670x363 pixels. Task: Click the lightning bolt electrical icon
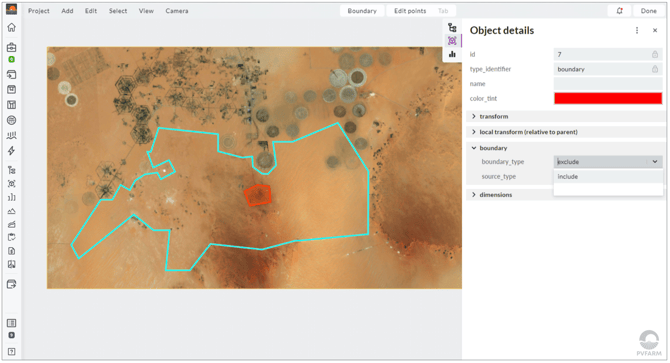pyautogui.click(x=12, y=151)
